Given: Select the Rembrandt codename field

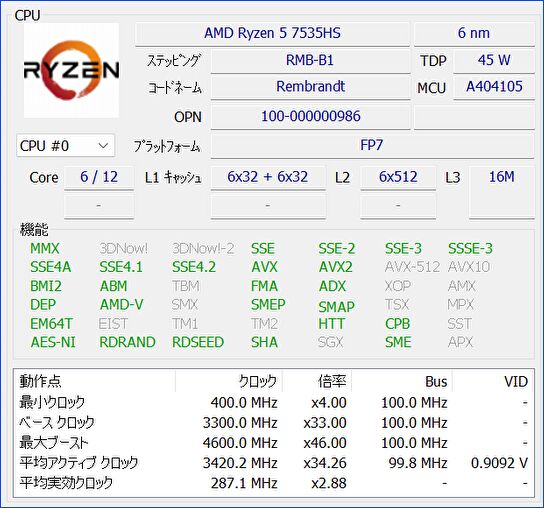Looking at the screenshot, I should pyautogui.click(x=310, y=87).
